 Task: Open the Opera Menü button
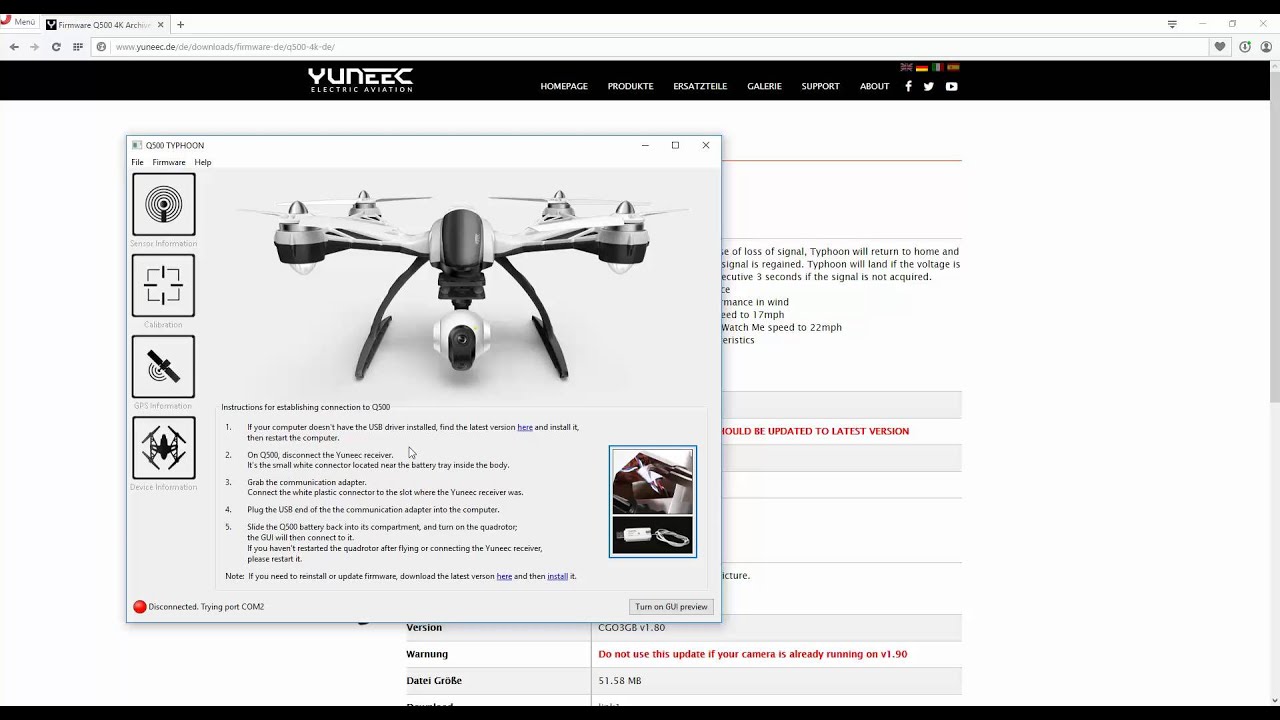pyautogui.click(x=20, y=22)
